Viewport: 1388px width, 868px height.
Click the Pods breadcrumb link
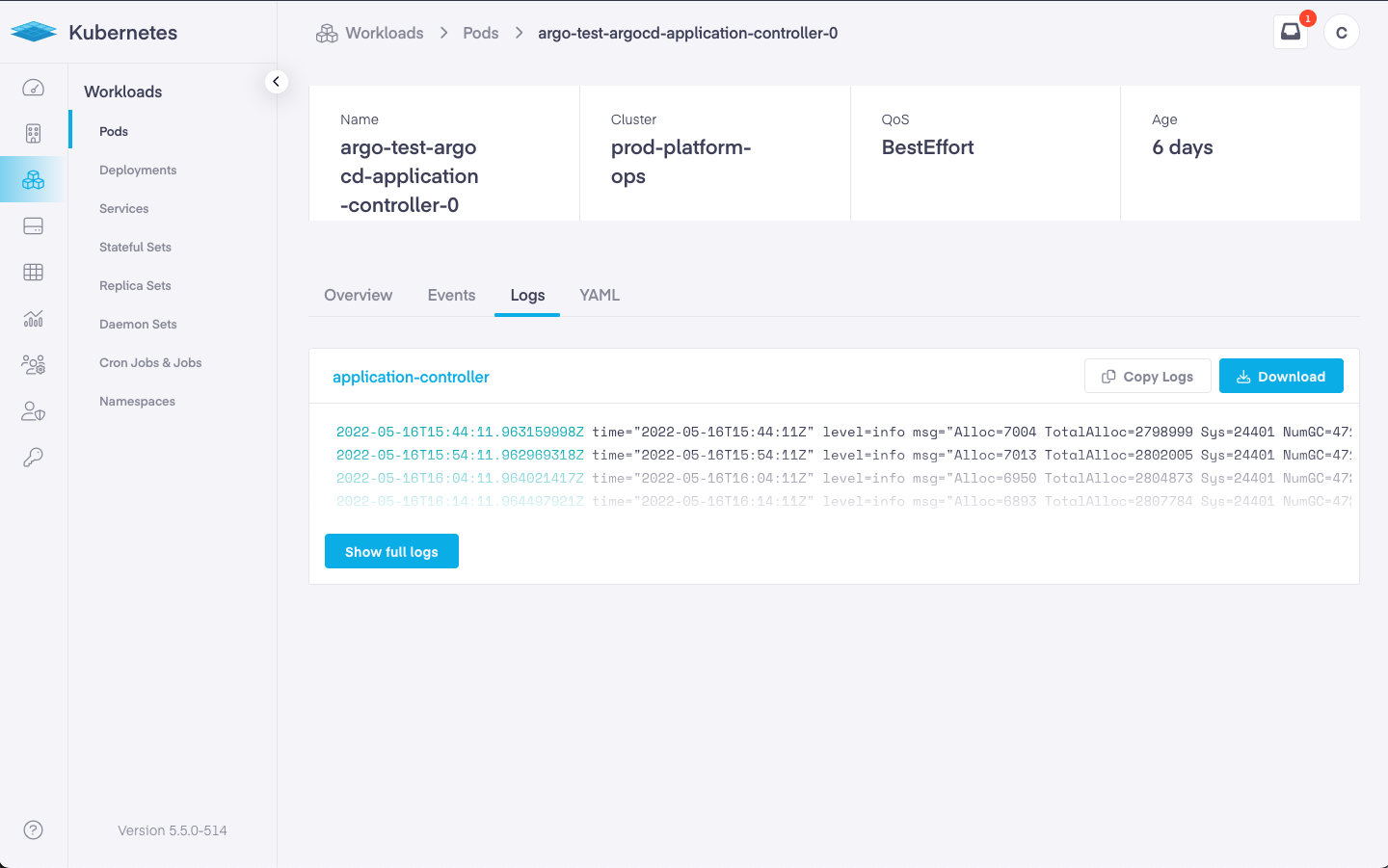[480, 33]
